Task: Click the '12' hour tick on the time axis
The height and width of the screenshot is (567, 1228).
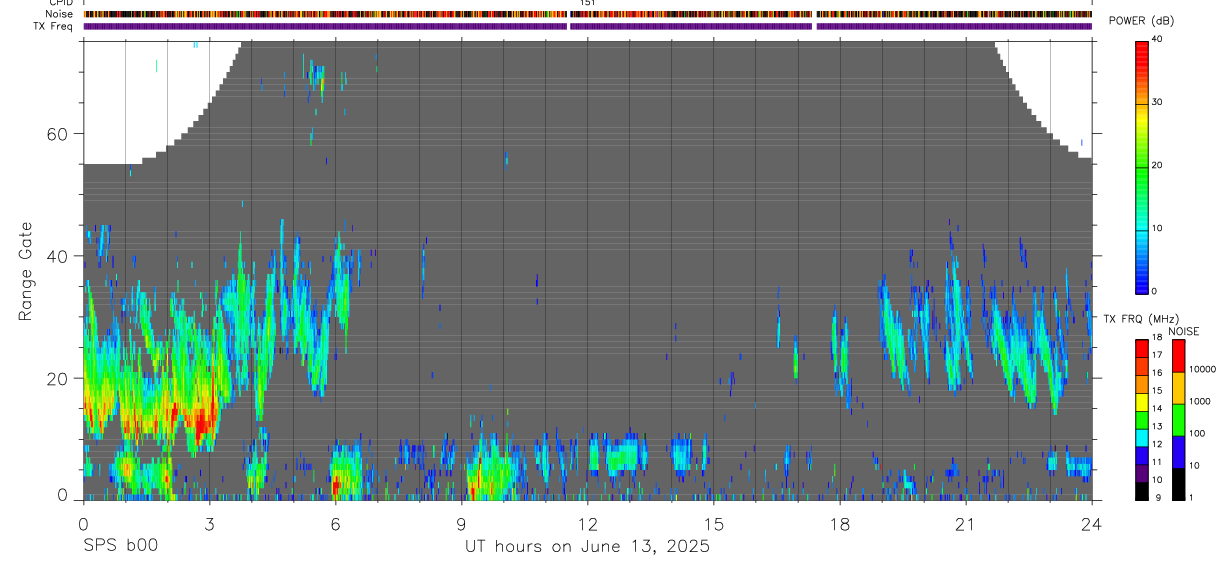Action: click(587, 524)
